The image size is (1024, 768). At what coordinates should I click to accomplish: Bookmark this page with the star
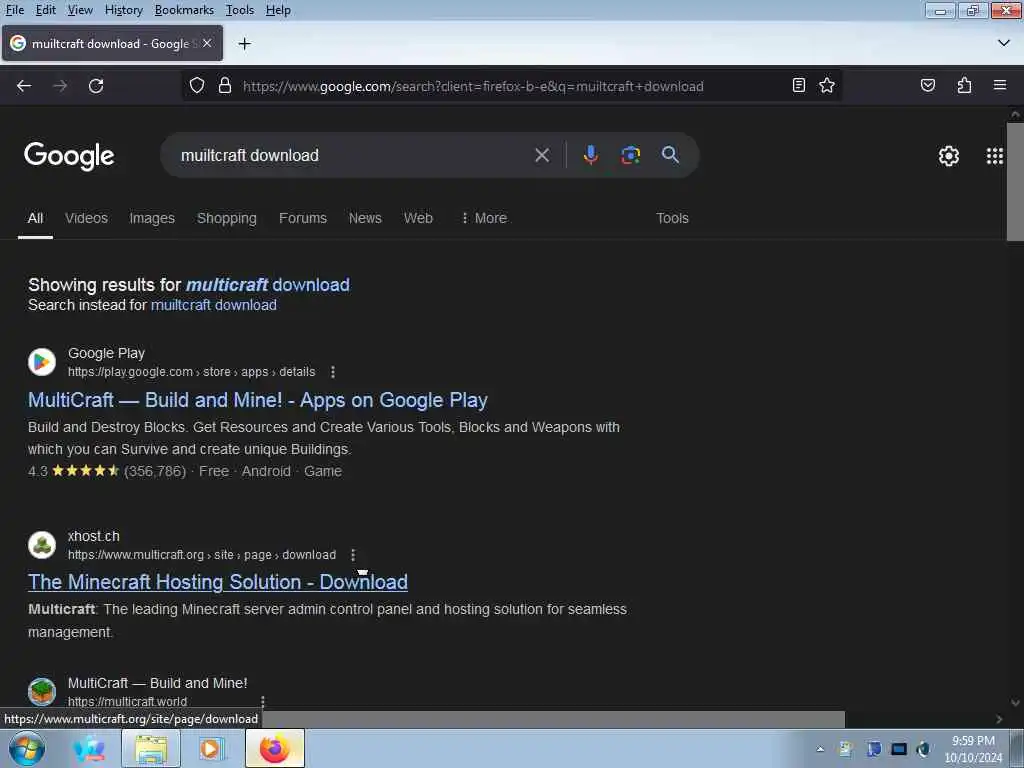(827, 85)
